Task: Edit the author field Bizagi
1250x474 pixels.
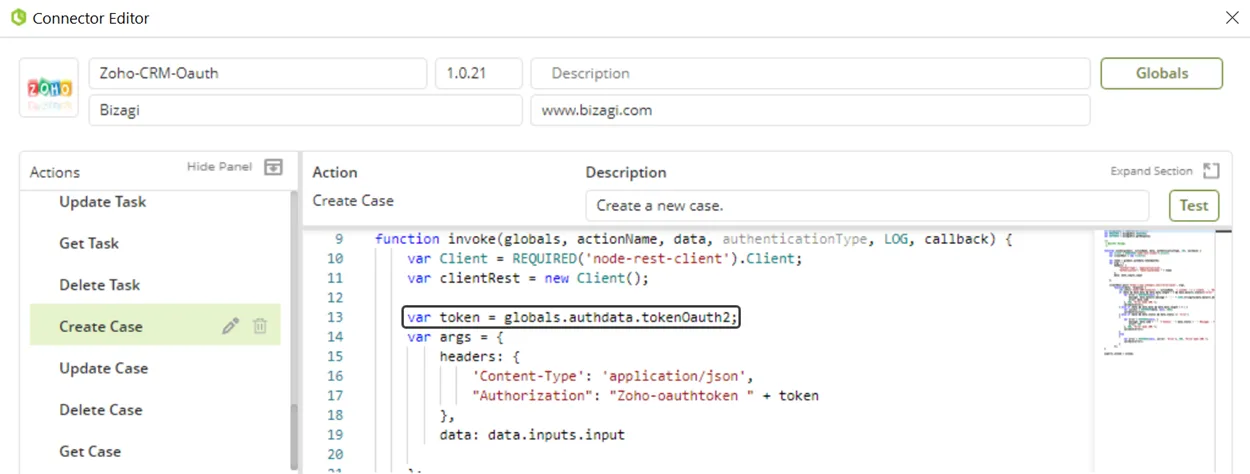Action: (x=305, y=110)
